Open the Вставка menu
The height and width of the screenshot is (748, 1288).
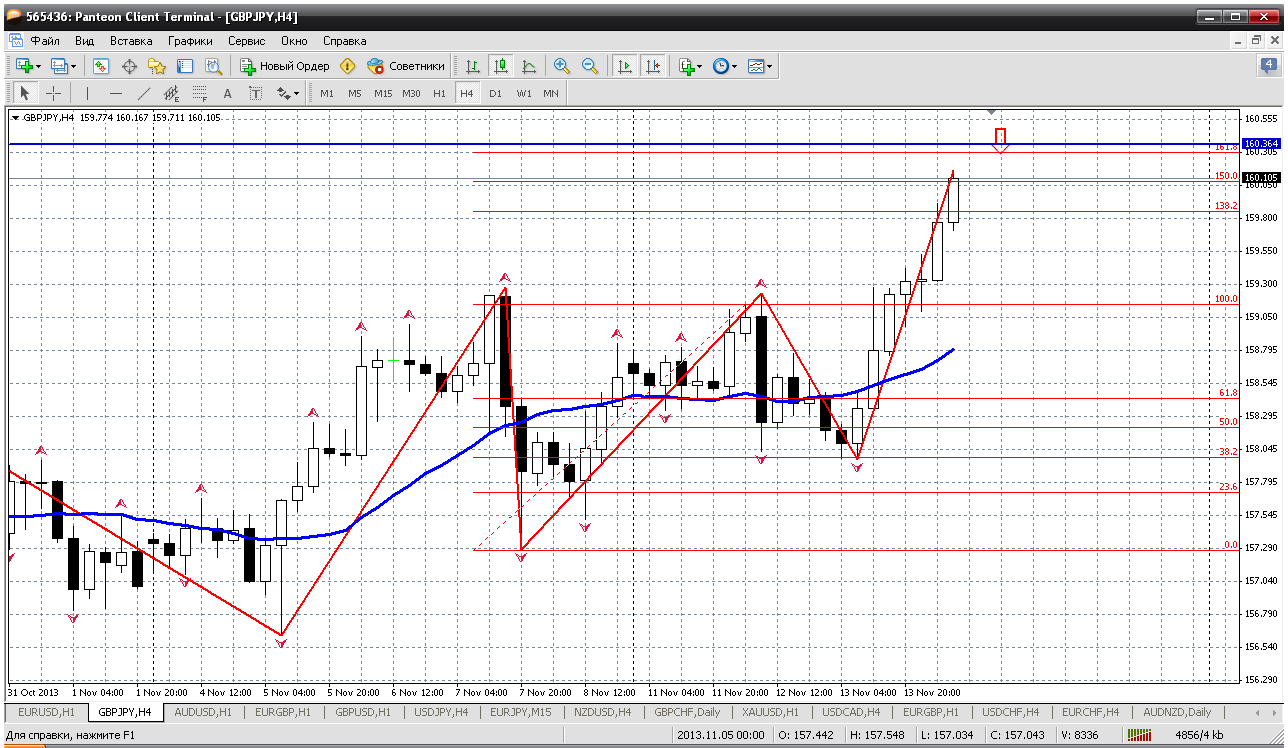(131, 41)
